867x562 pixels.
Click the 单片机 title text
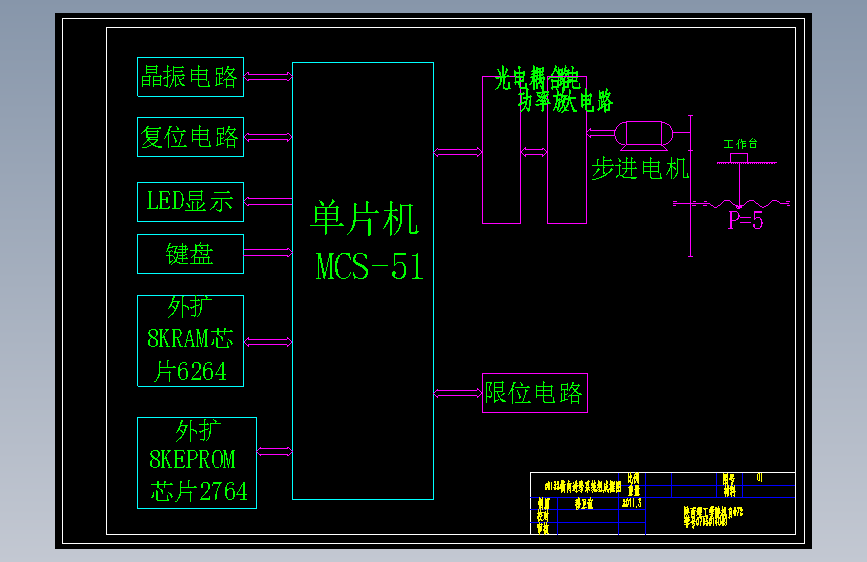pos(364,218)
